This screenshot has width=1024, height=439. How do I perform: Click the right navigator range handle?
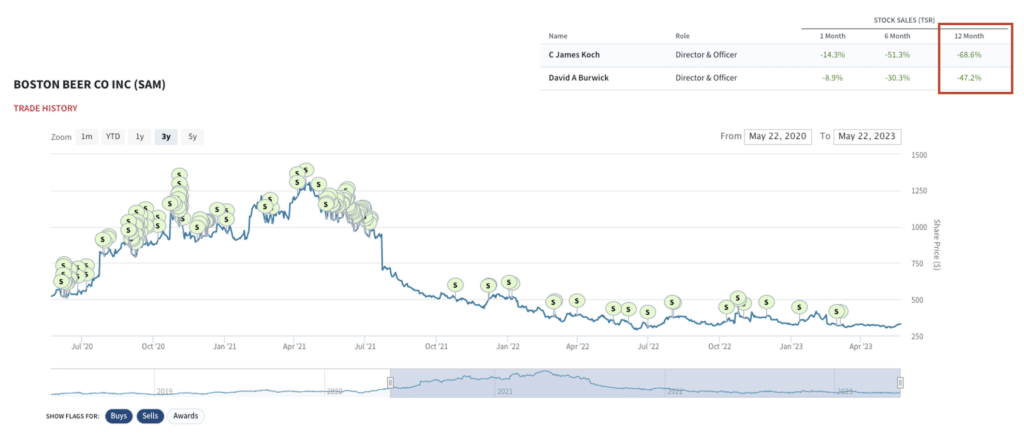coord(901,383)
